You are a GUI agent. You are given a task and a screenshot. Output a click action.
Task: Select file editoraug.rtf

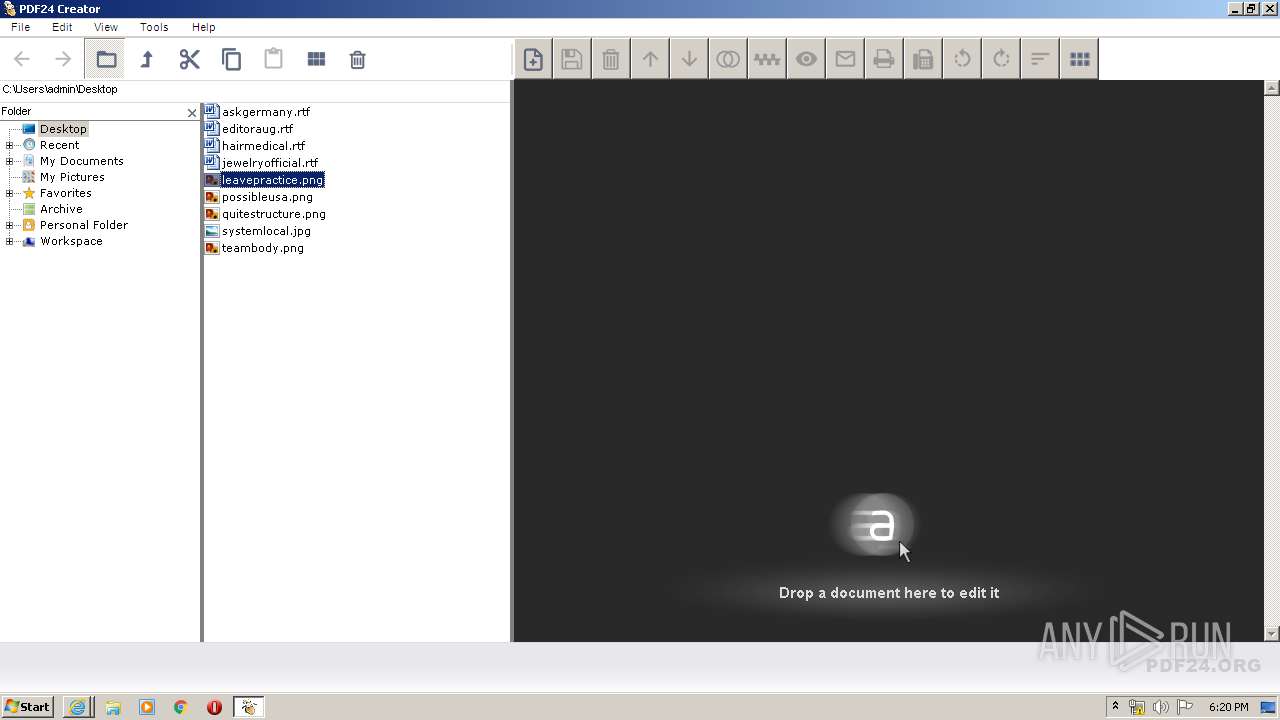pos(258,129)
